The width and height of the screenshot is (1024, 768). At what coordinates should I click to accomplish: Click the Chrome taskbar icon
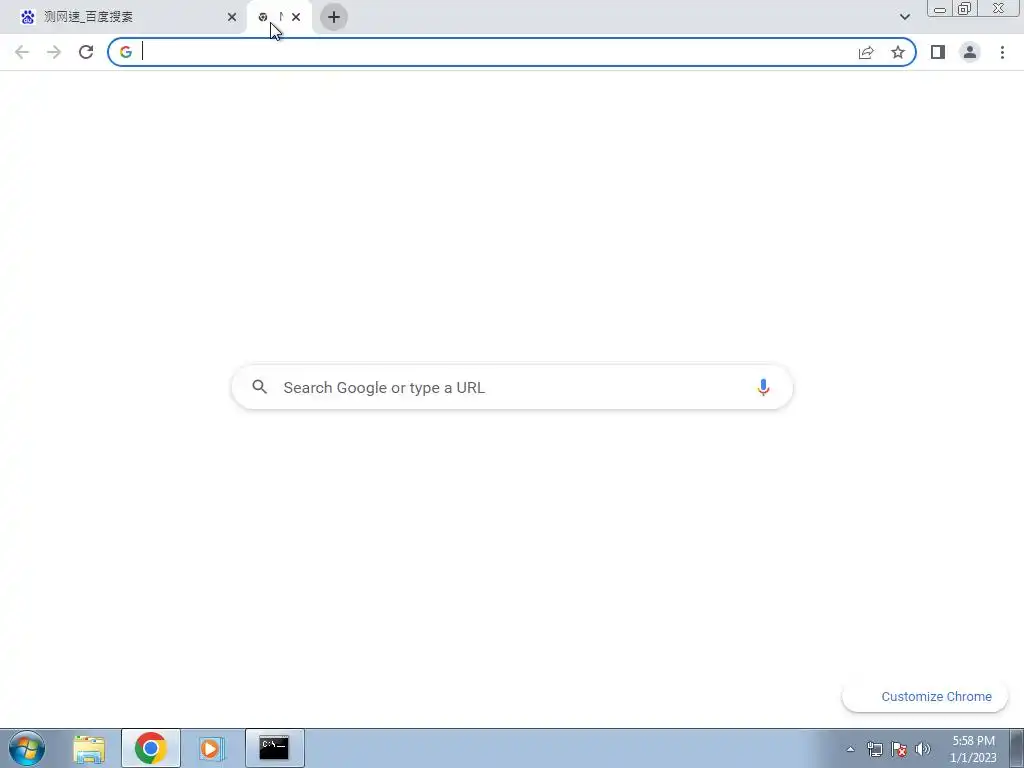[x=151, y=748]
